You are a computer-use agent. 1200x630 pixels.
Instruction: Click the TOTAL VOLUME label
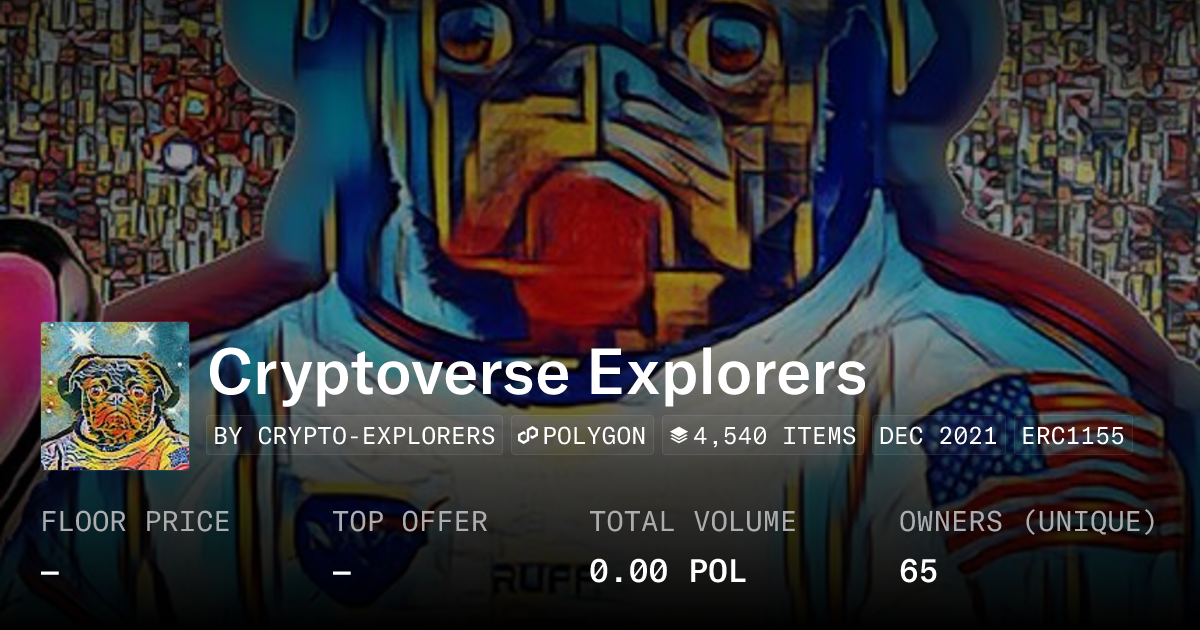click(693, 522)
